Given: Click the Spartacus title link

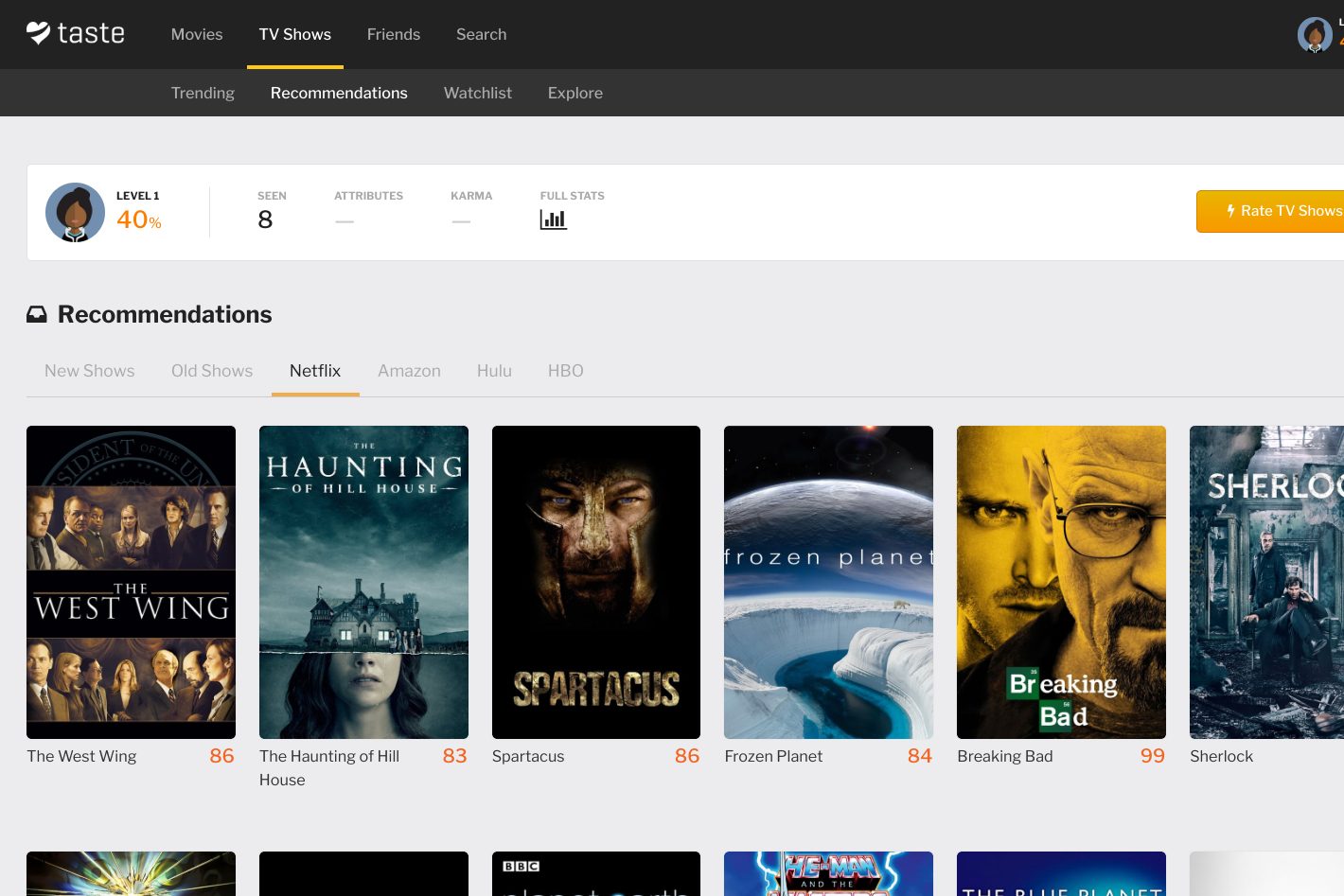Looking at the screenshot, I should (528, 756).
